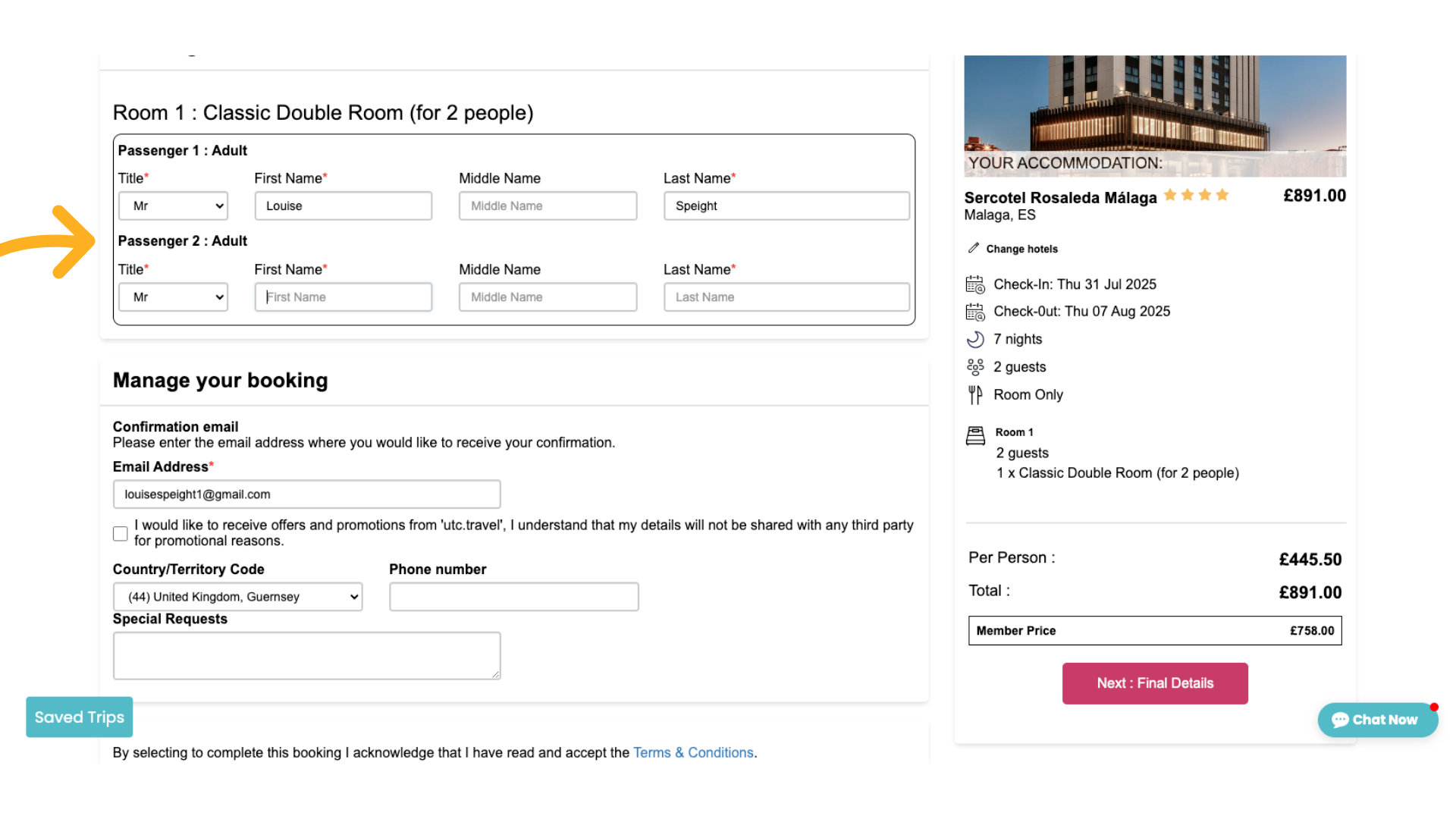The width and height of the screenshot is (1456, 819).
Task: Select the Check-In calendar icon
Action: 975,284
